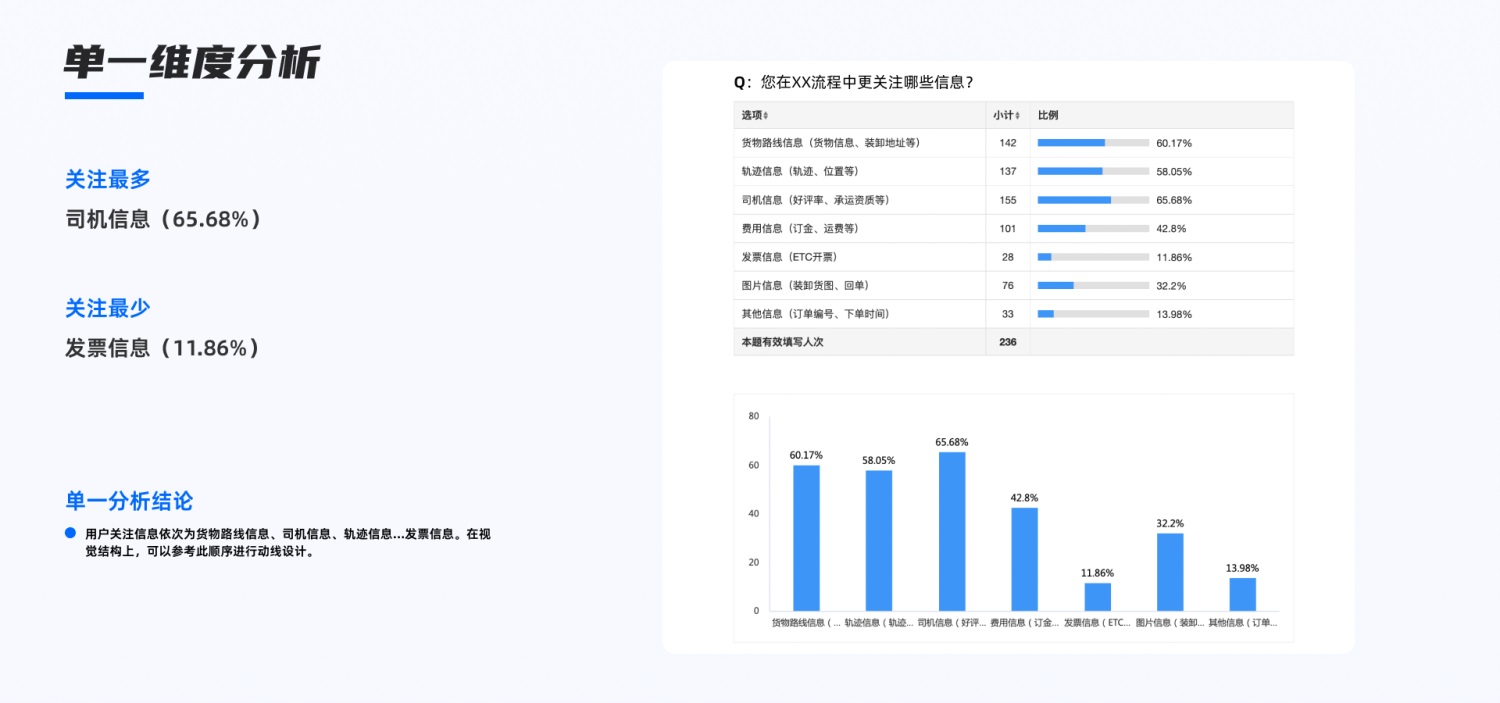Expand the 费用信息（订金... chart label
This screenshot has height=703, width=1500.
click(1023, 621)
